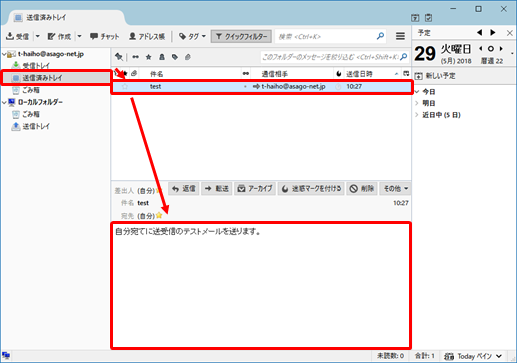The image size is (517, 363).
Task: Click the magnifier in global search box
Action: (x=380, y=36)
